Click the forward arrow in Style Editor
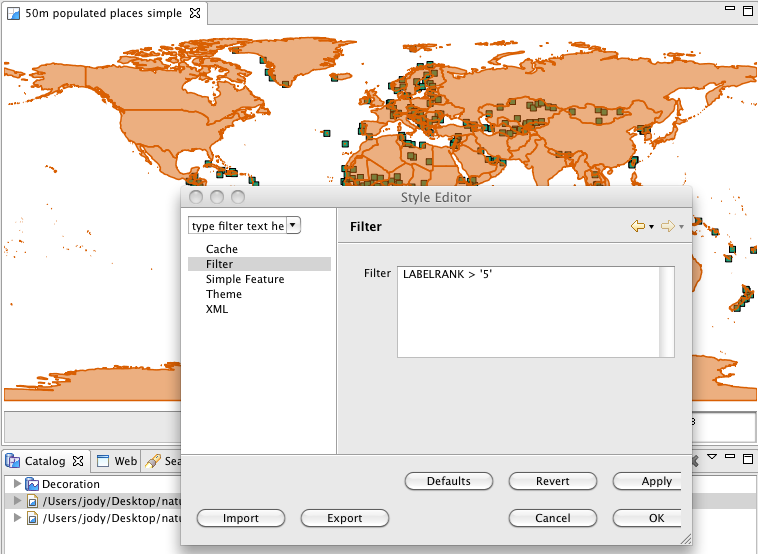The image size is (758, 554). 667,227
